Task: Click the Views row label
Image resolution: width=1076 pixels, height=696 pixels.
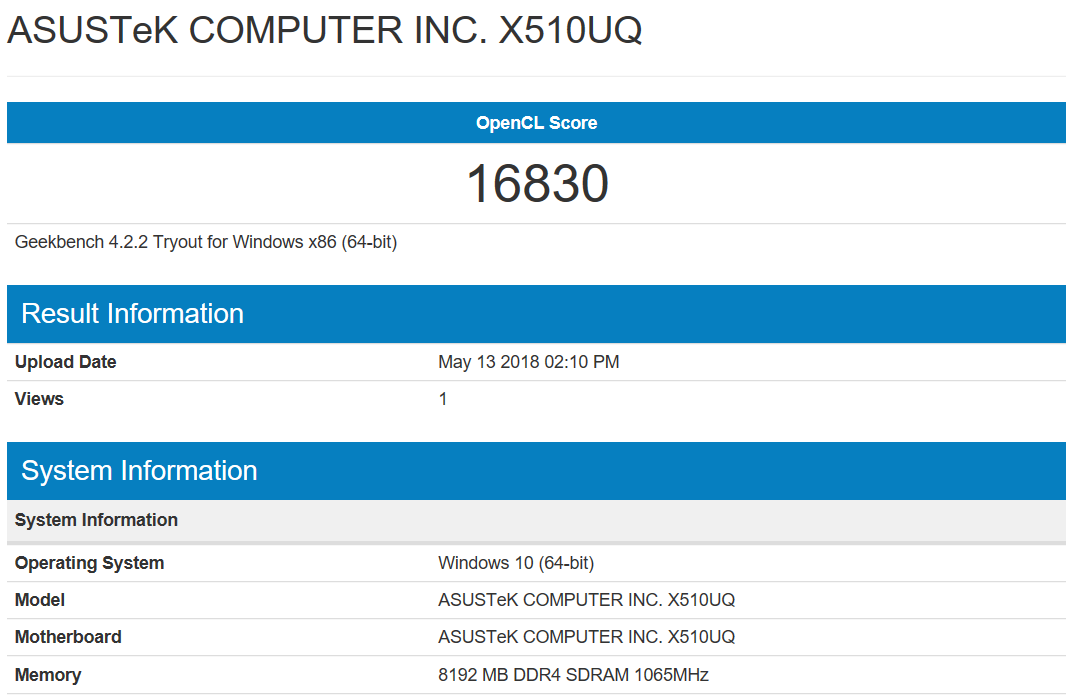Action: (39, 399)
